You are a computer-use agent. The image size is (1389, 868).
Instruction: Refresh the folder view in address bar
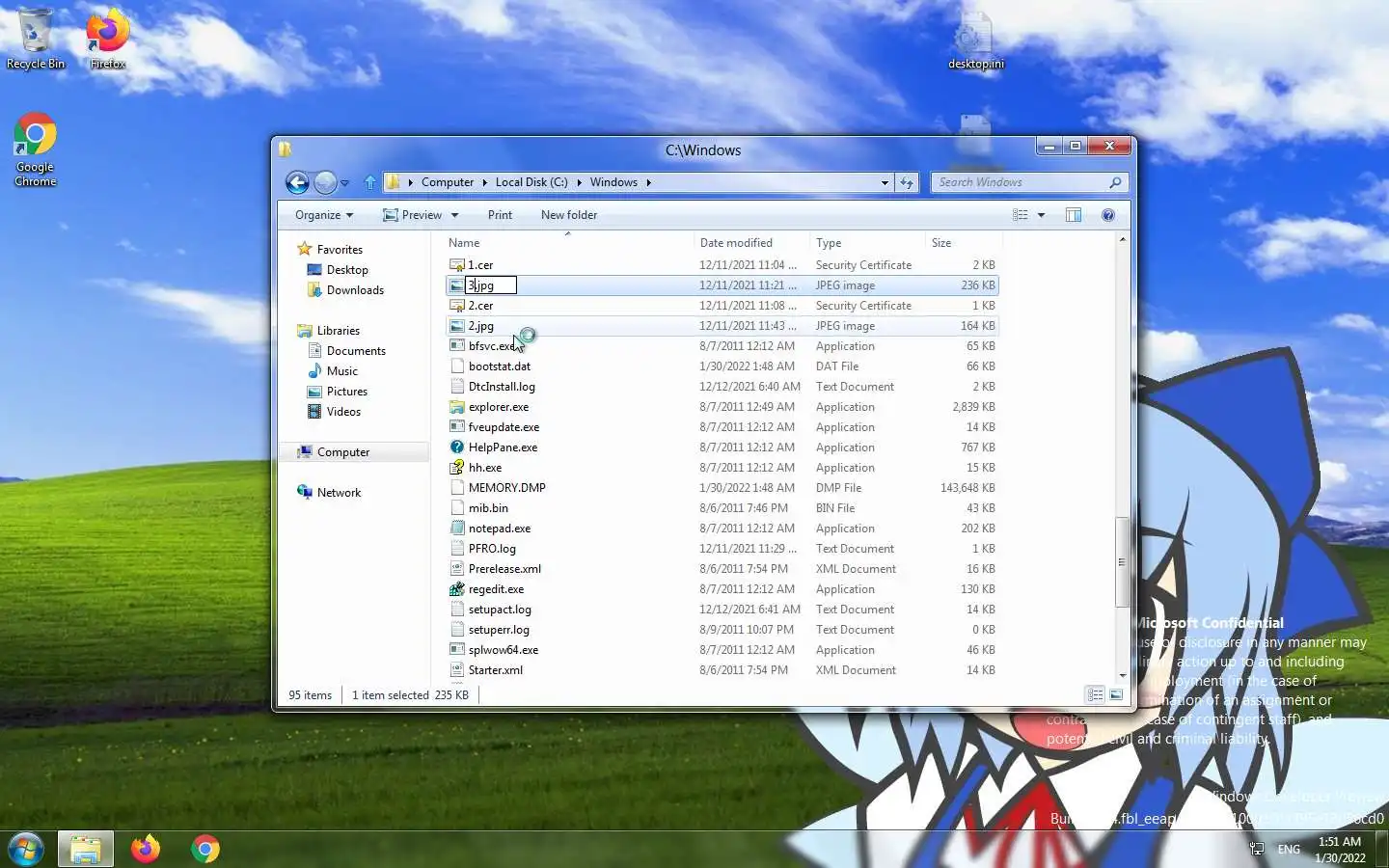click(x=907, y=182)
